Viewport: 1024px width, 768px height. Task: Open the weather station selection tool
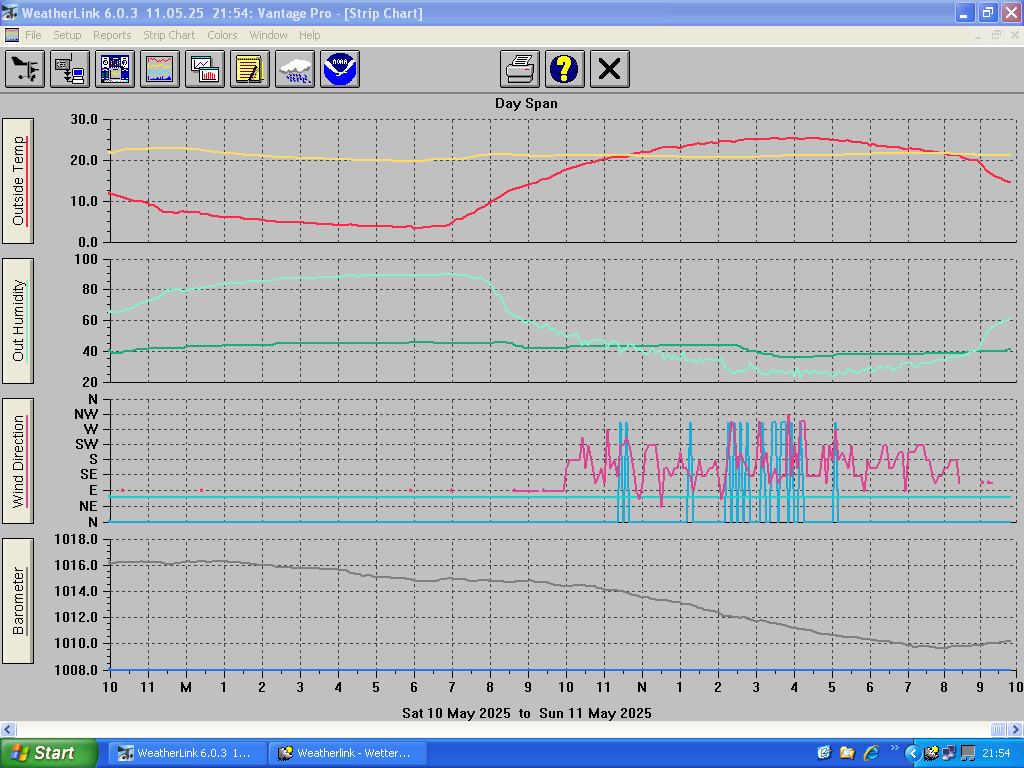[25, 69]
